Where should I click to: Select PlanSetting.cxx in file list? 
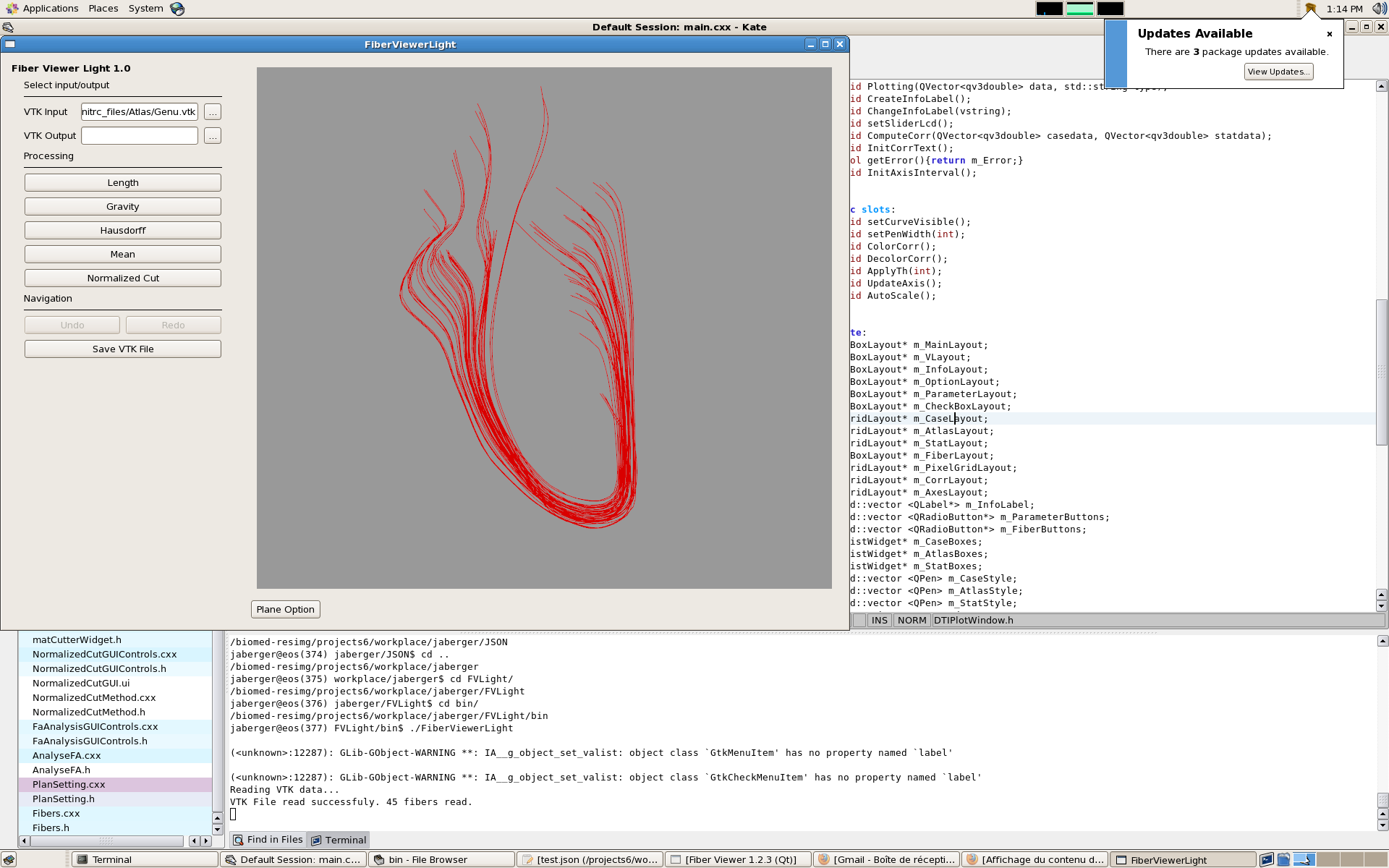(x=69, y=785)
